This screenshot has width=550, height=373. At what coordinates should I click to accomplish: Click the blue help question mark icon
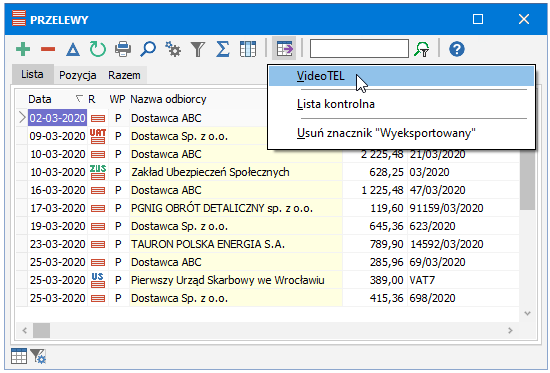tap(457, 49)
